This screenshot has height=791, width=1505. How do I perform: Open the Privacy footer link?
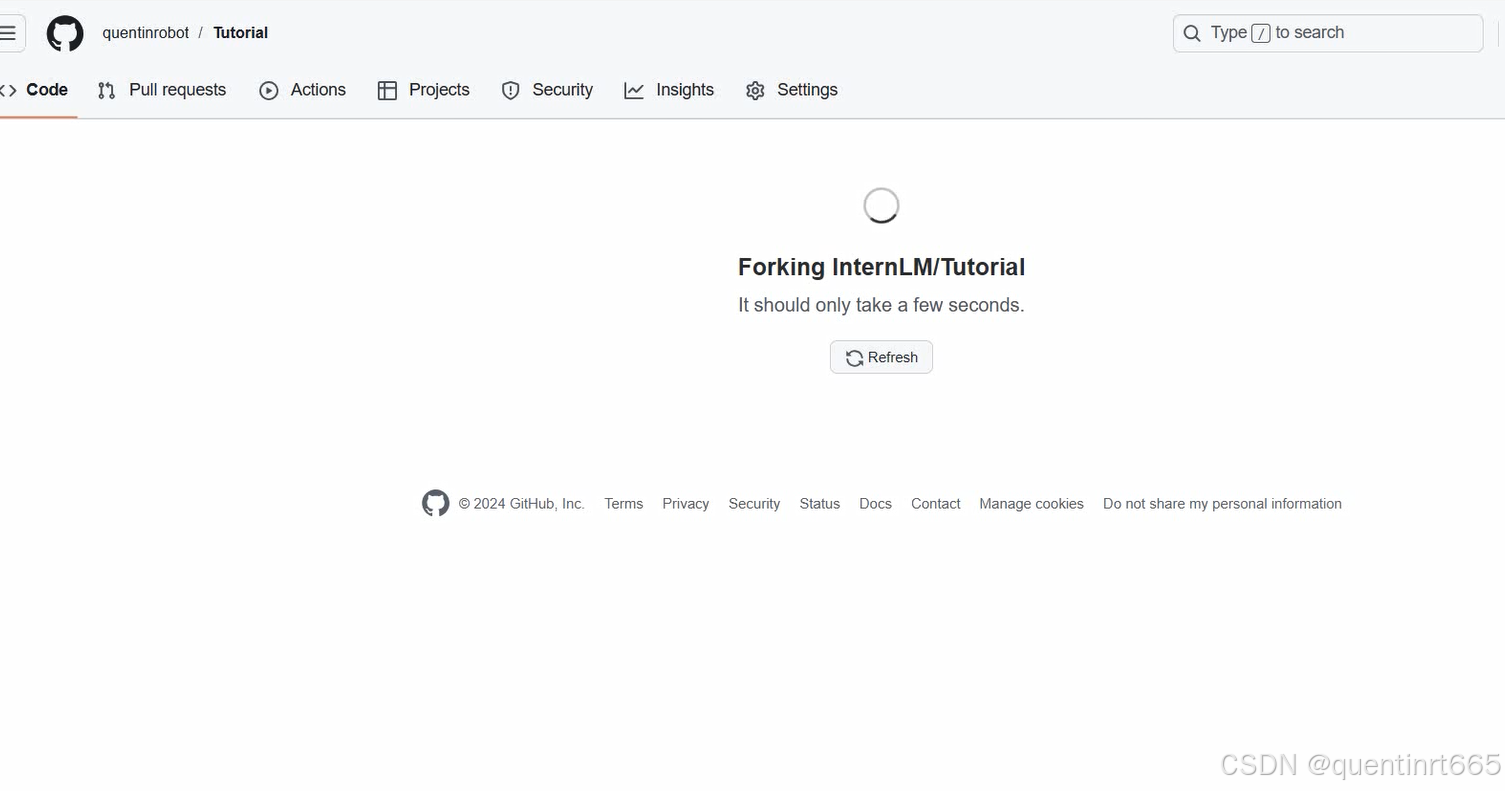685,504
